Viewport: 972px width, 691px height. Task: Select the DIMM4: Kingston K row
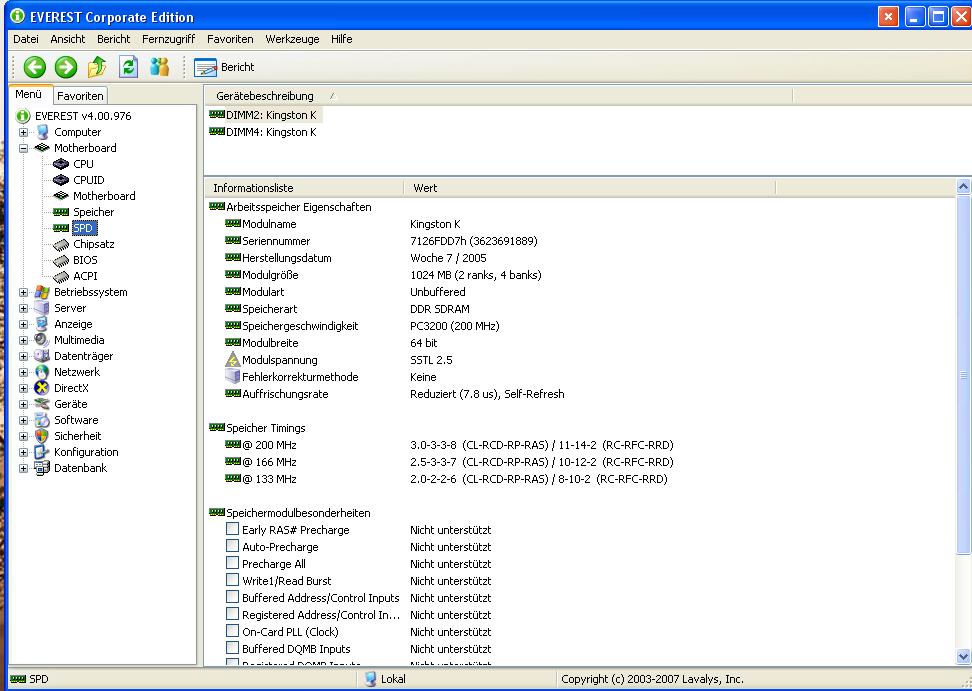point(263,132)
